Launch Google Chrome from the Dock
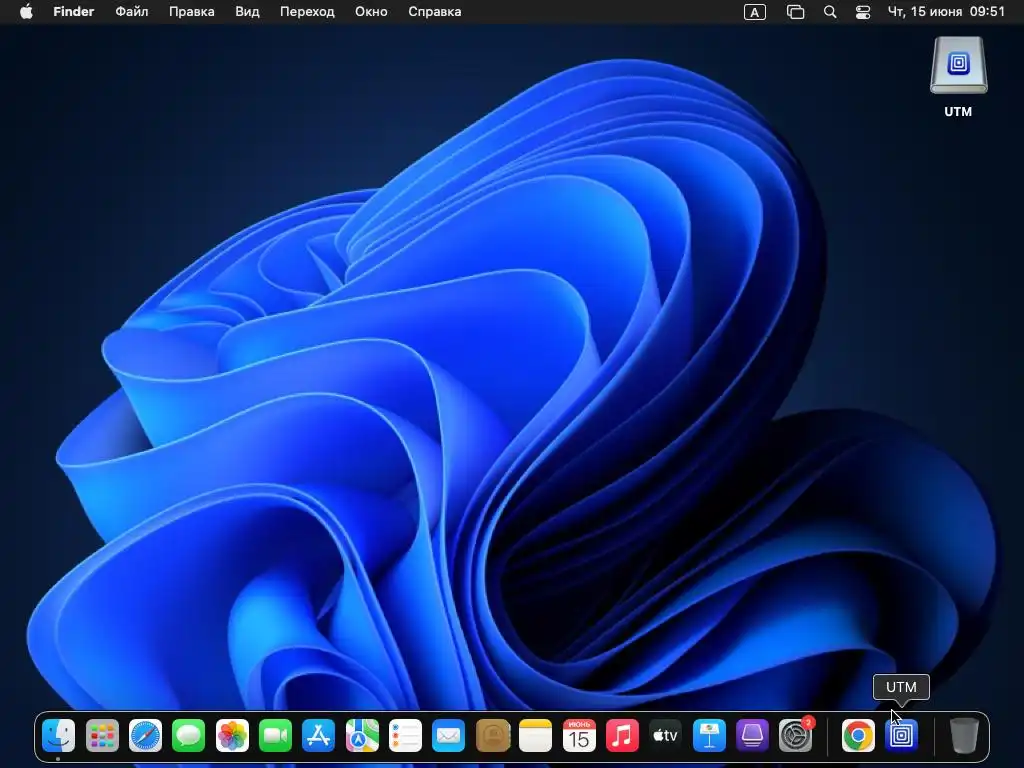1024x768 pixels. tap(858, 736)
